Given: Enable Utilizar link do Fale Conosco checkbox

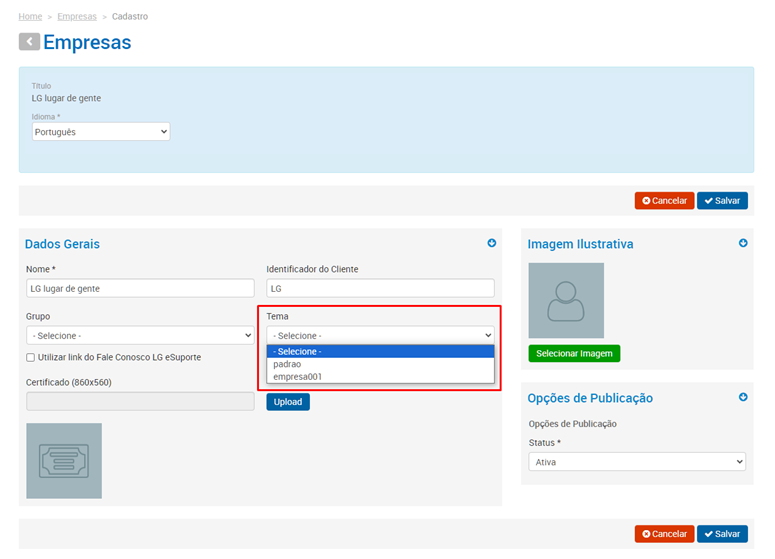Looking at the screenshot, I should point(31,357).
